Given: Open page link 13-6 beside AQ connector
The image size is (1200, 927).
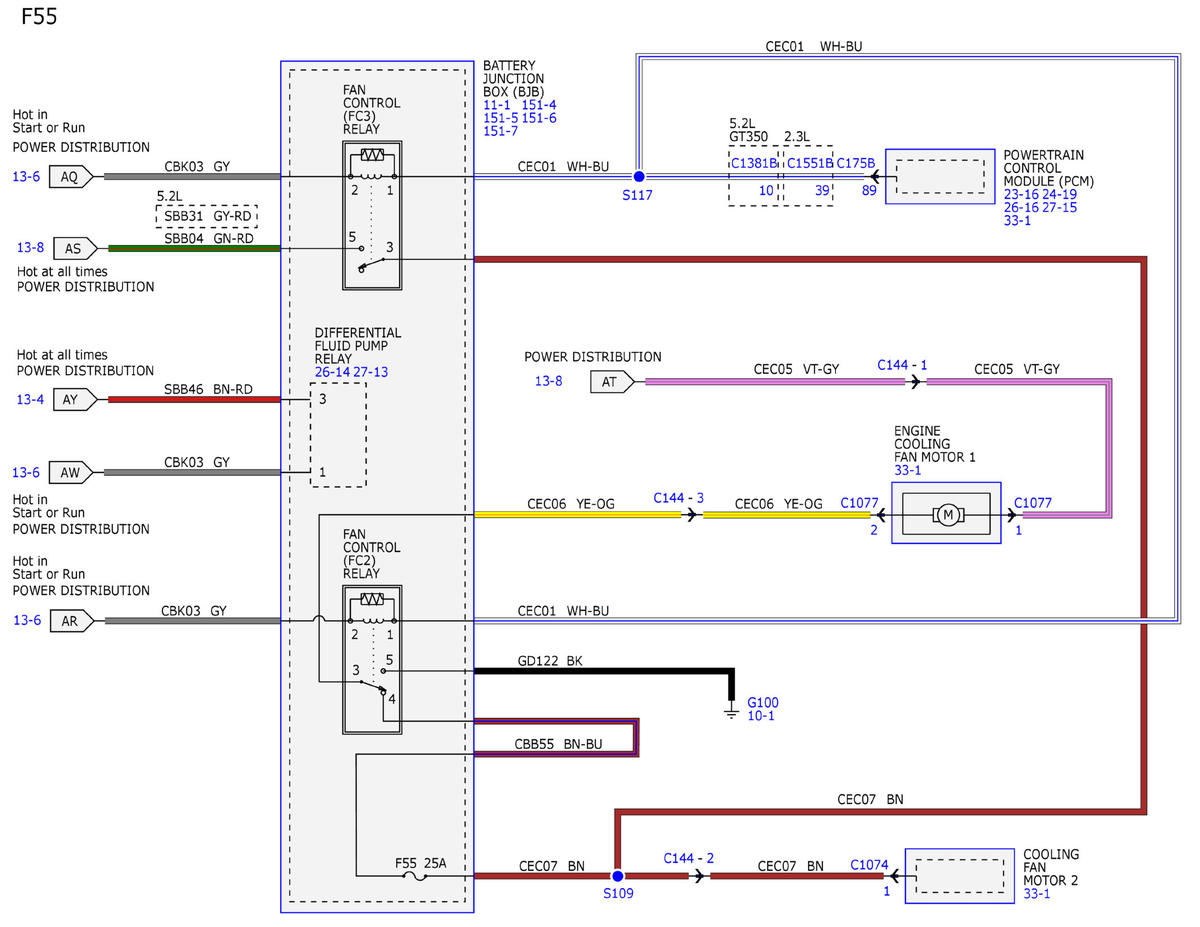Looking at the screenshot, I should 27,176.
